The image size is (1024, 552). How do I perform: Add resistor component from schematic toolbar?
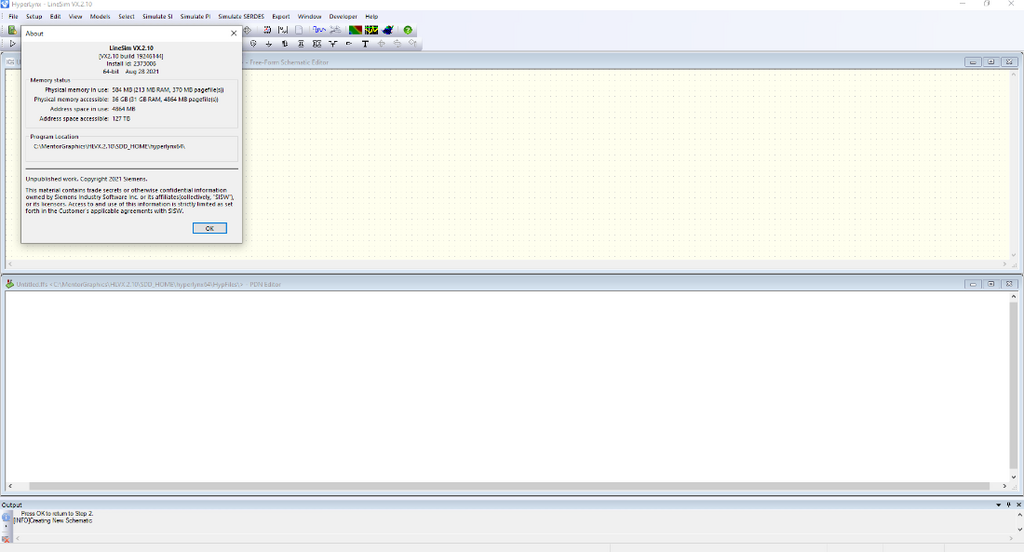coord(285,44)
